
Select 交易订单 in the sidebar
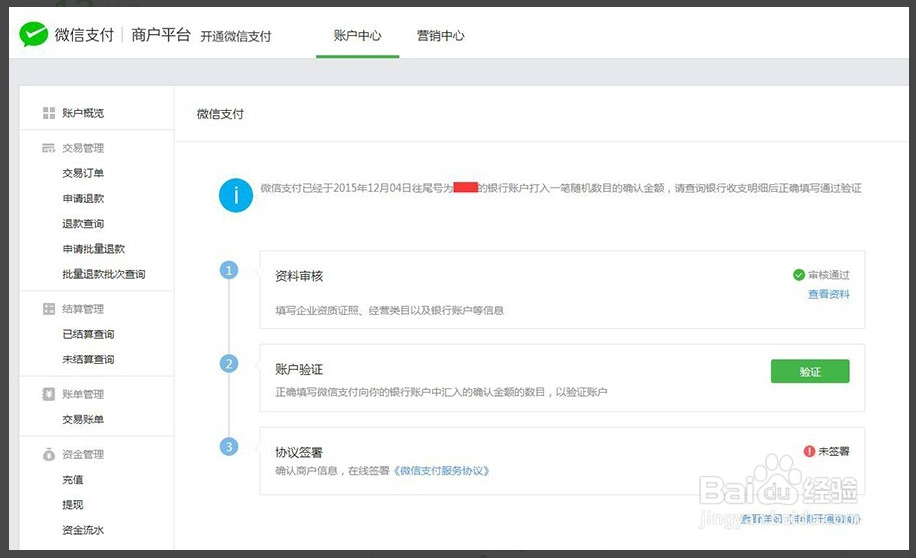82,173
